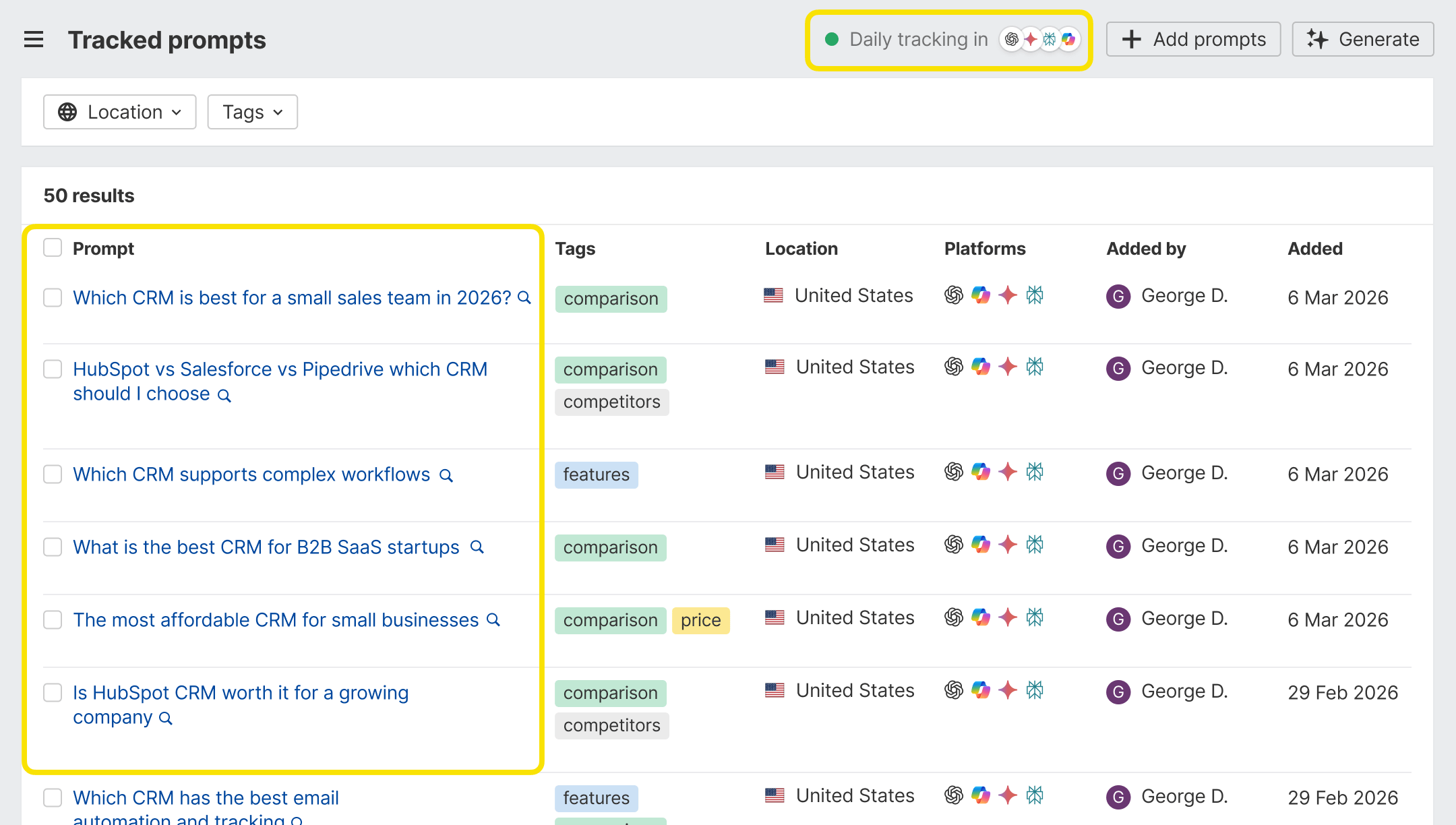The width and height of the screenshot is (1456, 825).
Task: Expand the Tags filter dropdown
Action: click(x=252, y=112)
